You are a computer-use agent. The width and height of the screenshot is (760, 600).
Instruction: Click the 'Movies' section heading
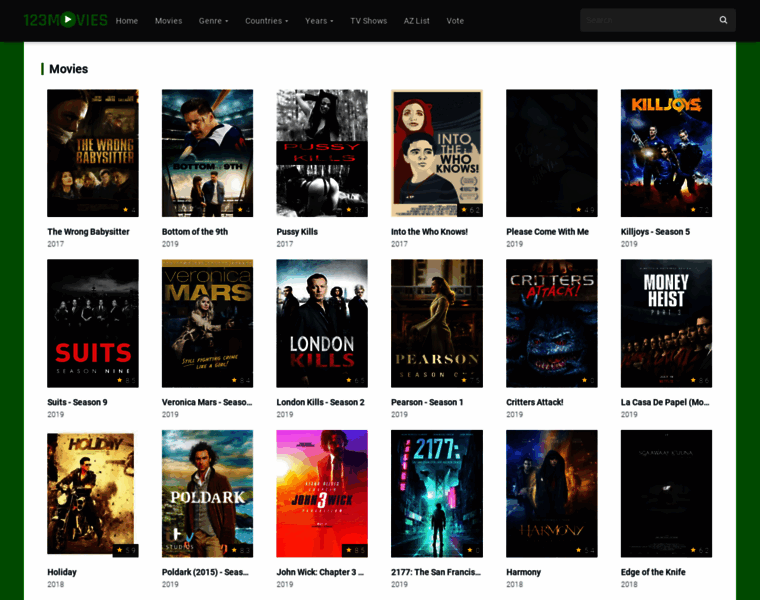(68, 69)
